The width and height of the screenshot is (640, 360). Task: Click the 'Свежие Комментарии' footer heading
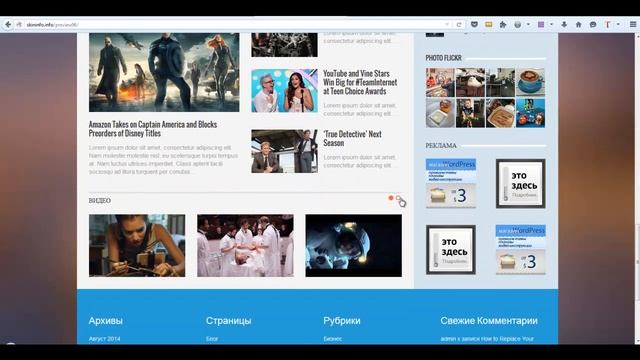click(x=489, y=321)
